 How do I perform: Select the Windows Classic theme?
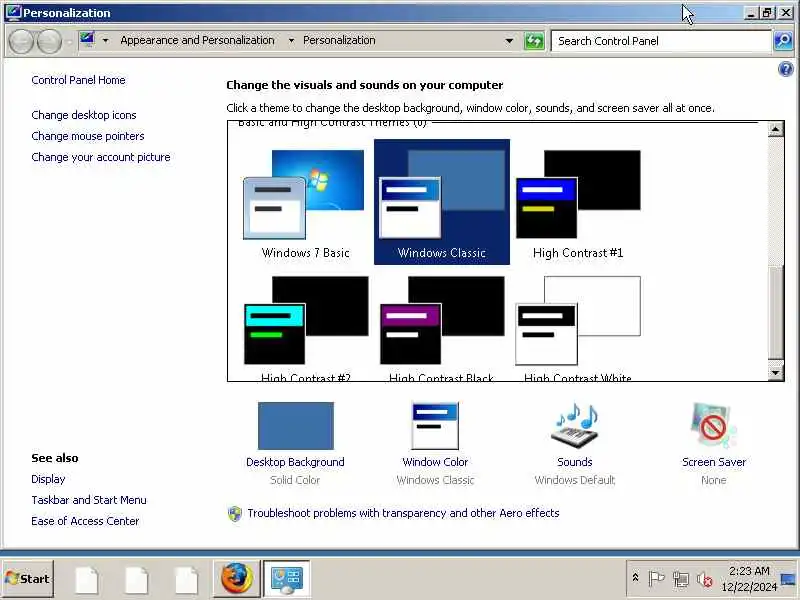442,202
